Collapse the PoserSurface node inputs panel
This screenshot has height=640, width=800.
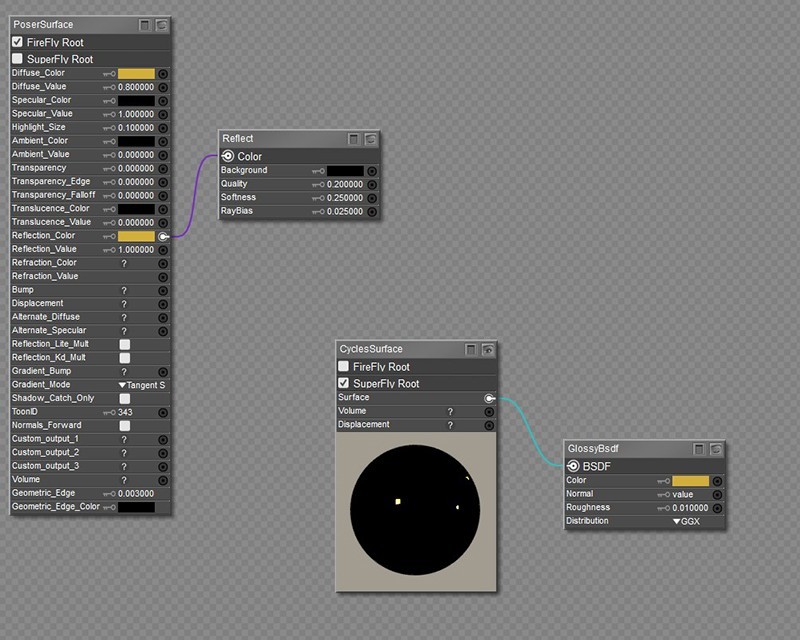(145, 24)
